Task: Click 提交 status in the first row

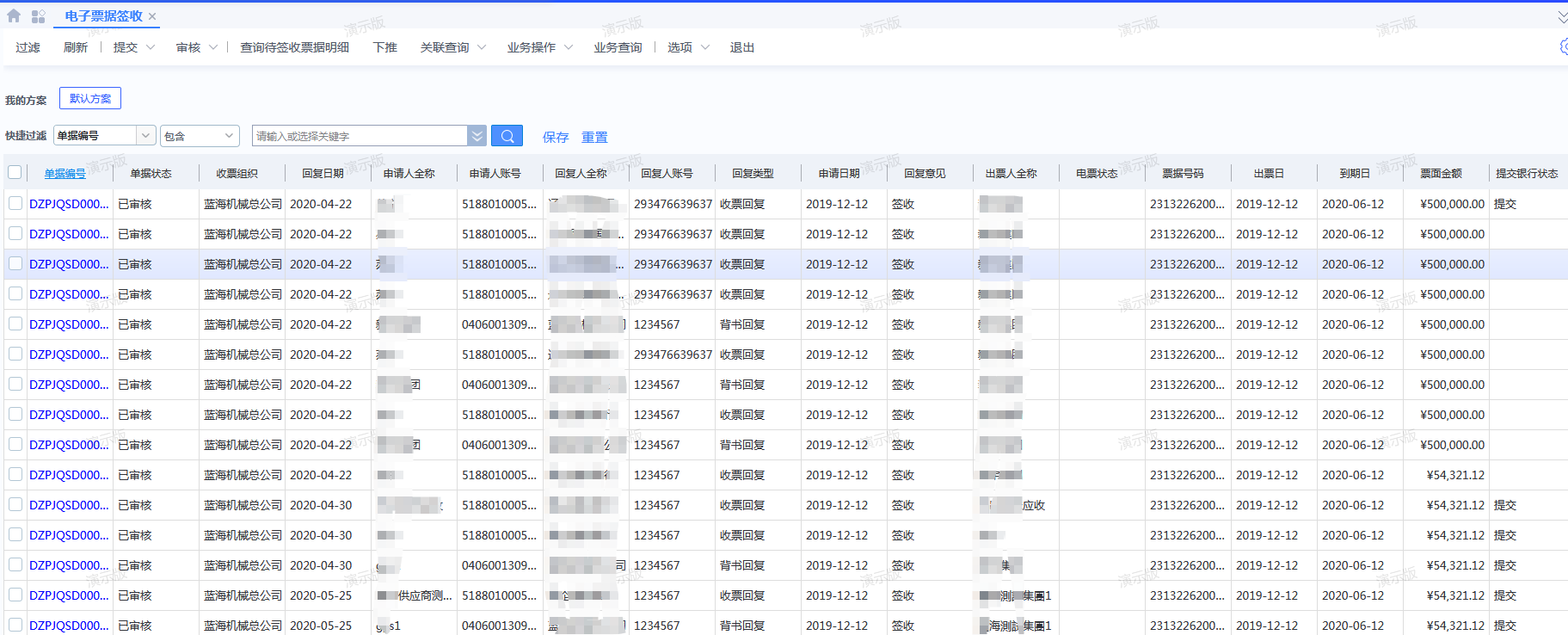Action: (1505, 204)
